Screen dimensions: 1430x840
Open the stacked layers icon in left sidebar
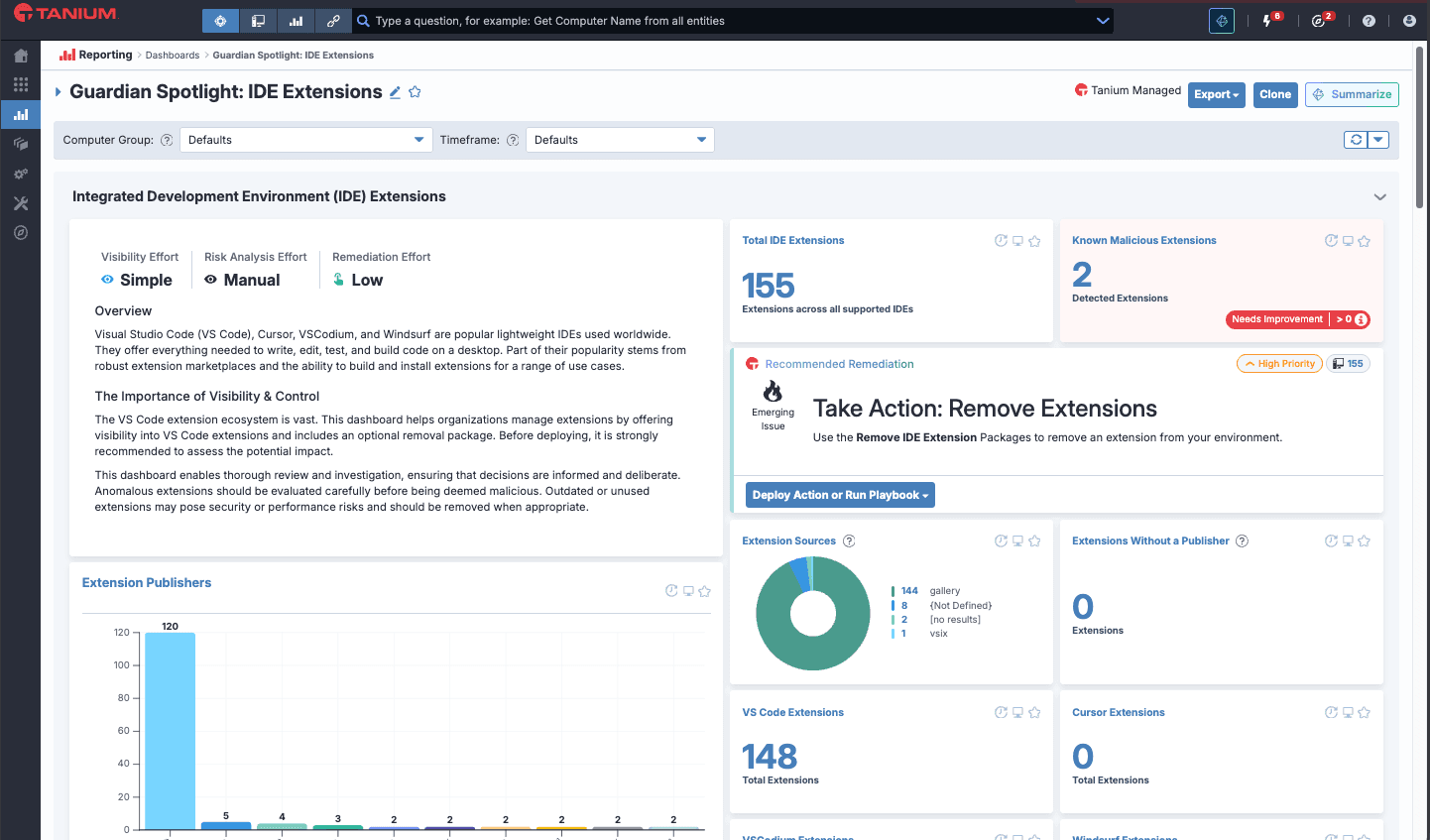tap(21, 145)
